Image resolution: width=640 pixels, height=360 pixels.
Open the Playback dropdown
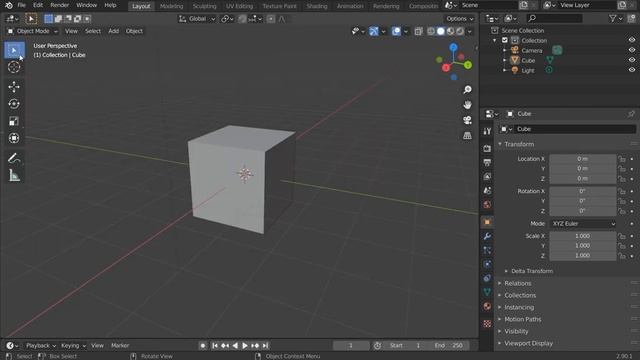coord(41,346)
